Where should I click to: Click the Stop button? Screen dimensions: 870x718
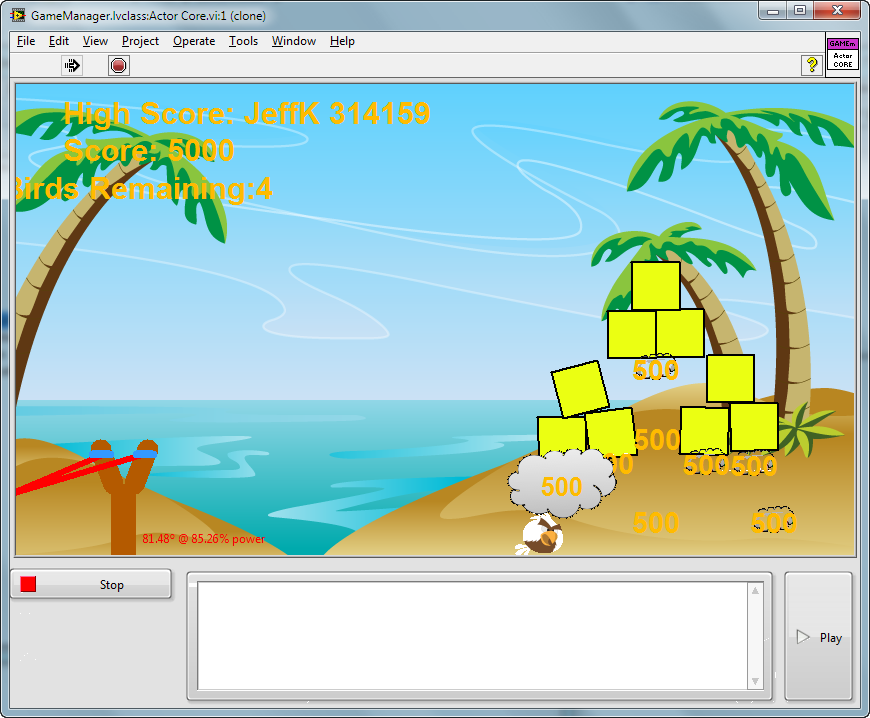click(91, 584)
